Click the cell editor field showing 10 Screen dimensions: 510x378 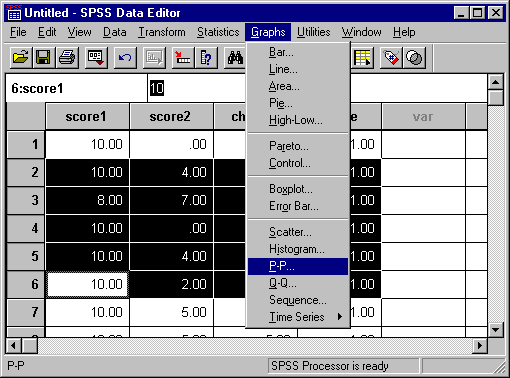(x=196, y=88)
